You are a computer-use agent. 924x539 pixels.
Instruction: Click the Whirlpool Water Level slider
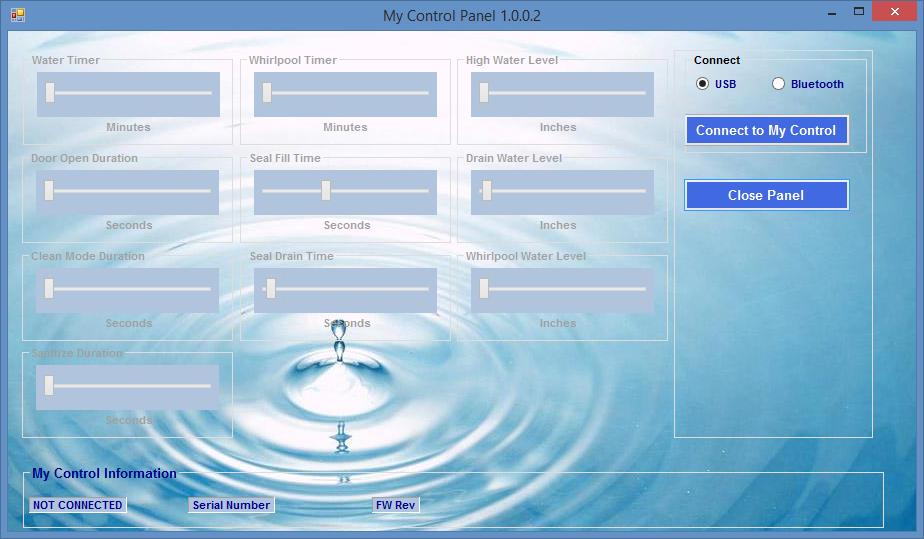point(562,290)
